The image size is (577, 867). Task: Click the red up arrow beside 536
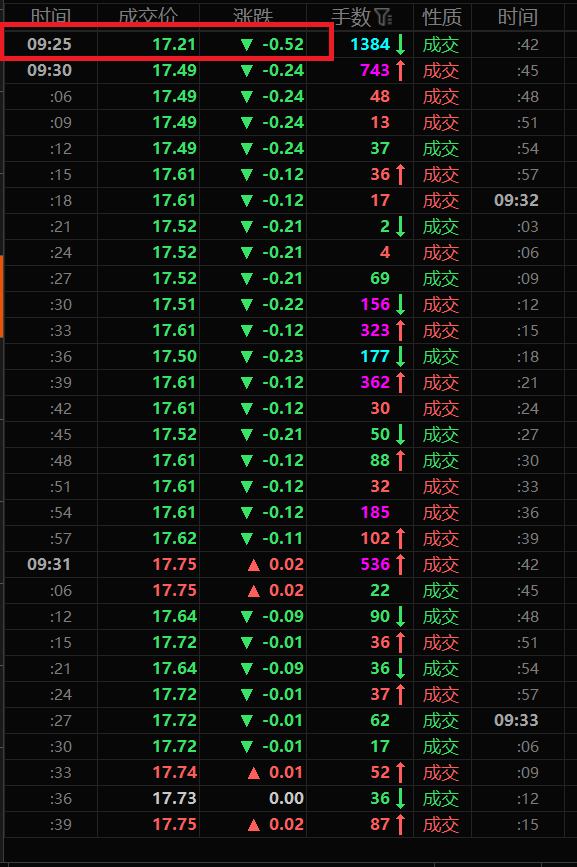[x=401, y=565]
